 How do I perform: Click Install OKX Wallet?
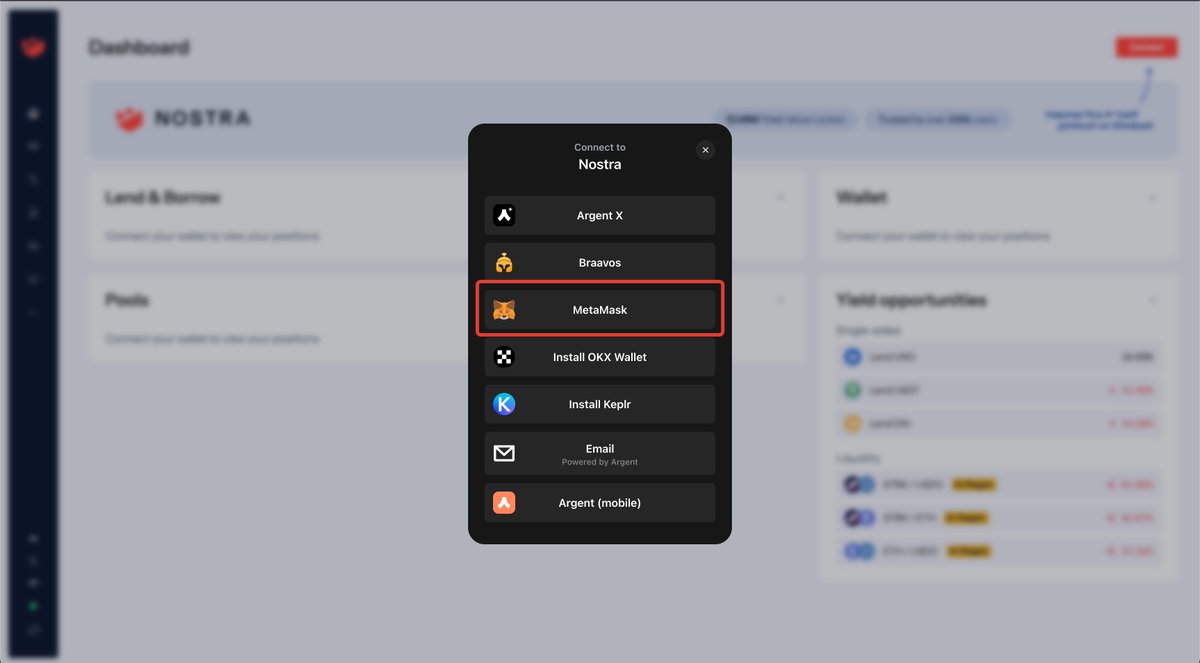click(x=600, y=357)
